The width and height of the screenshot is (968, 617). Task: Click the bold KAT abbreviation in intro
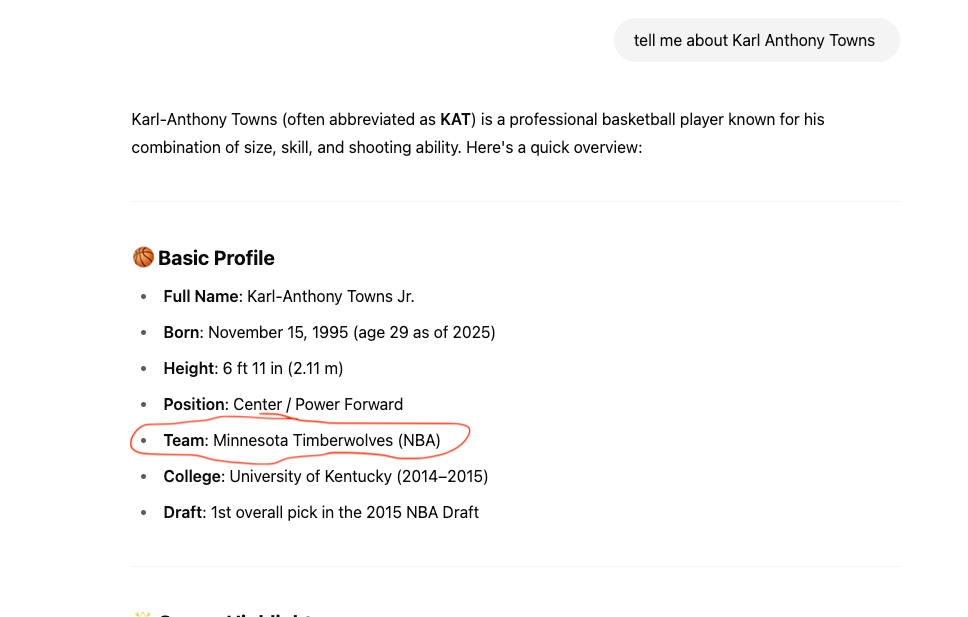tap(455, 119)
